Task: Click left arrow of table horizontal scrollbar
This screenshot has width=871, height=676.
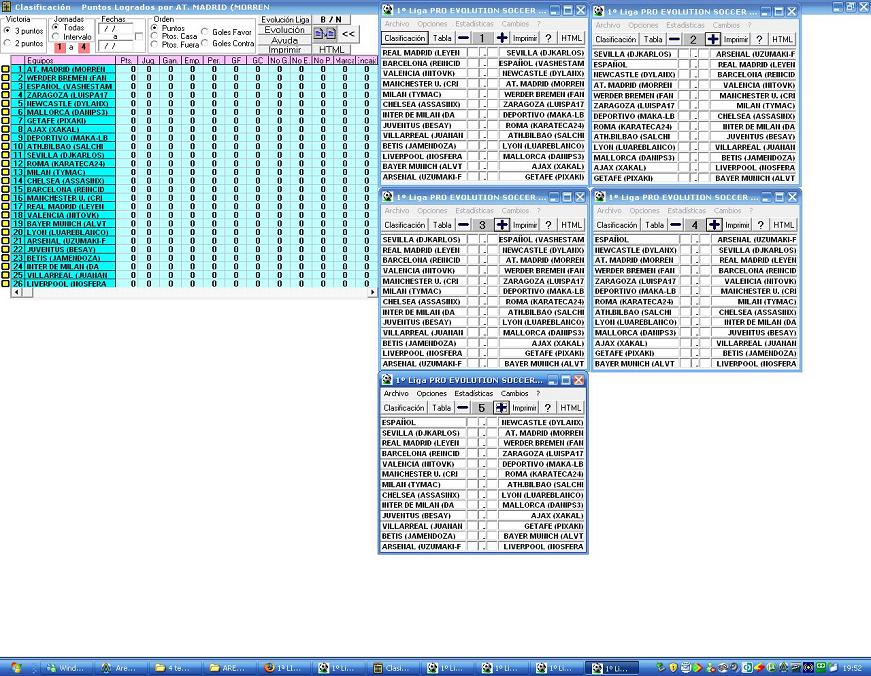Action: click(x=16, y=292)
